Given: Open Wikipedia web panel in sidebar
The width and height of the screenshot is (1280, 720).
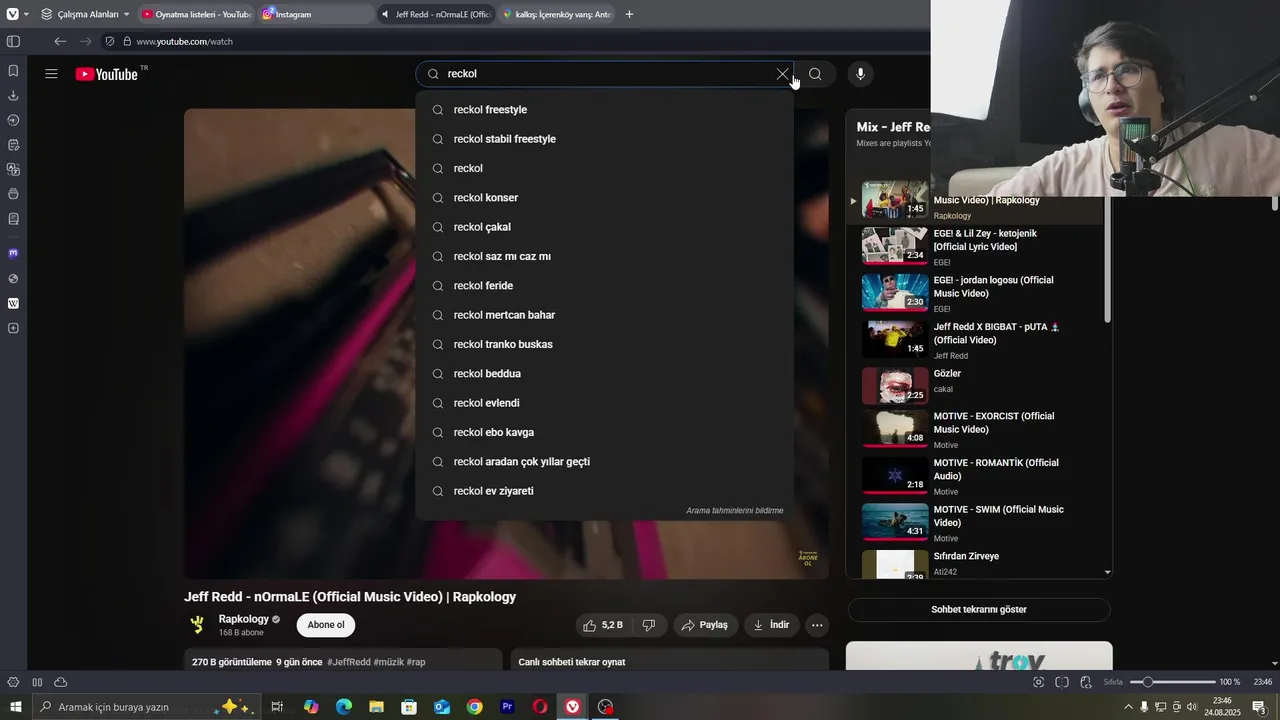Looking at the screenshot, I should pyautogui.click(x=13, y=303).
